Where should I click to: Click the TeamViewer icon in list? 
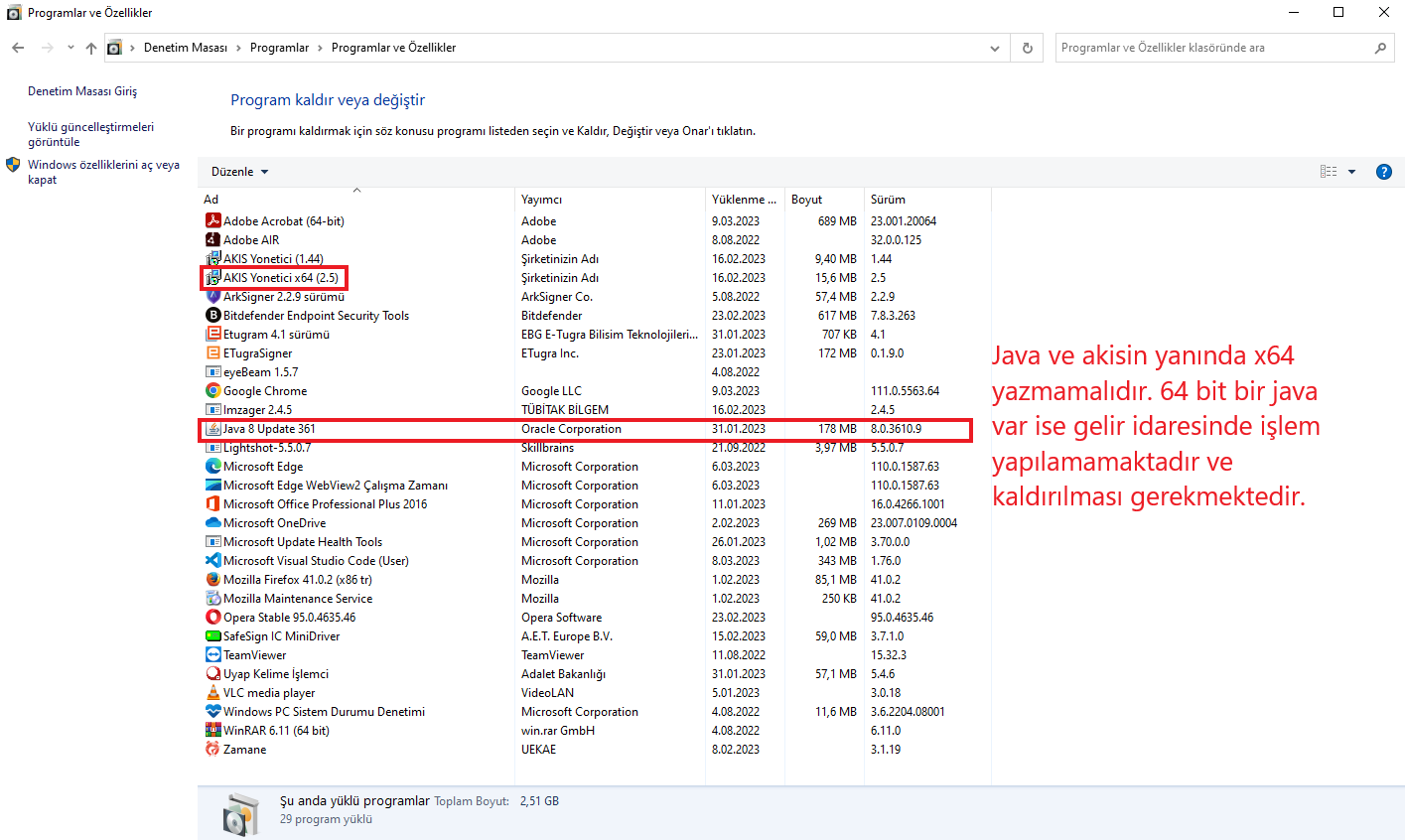[x=212, y=654]
